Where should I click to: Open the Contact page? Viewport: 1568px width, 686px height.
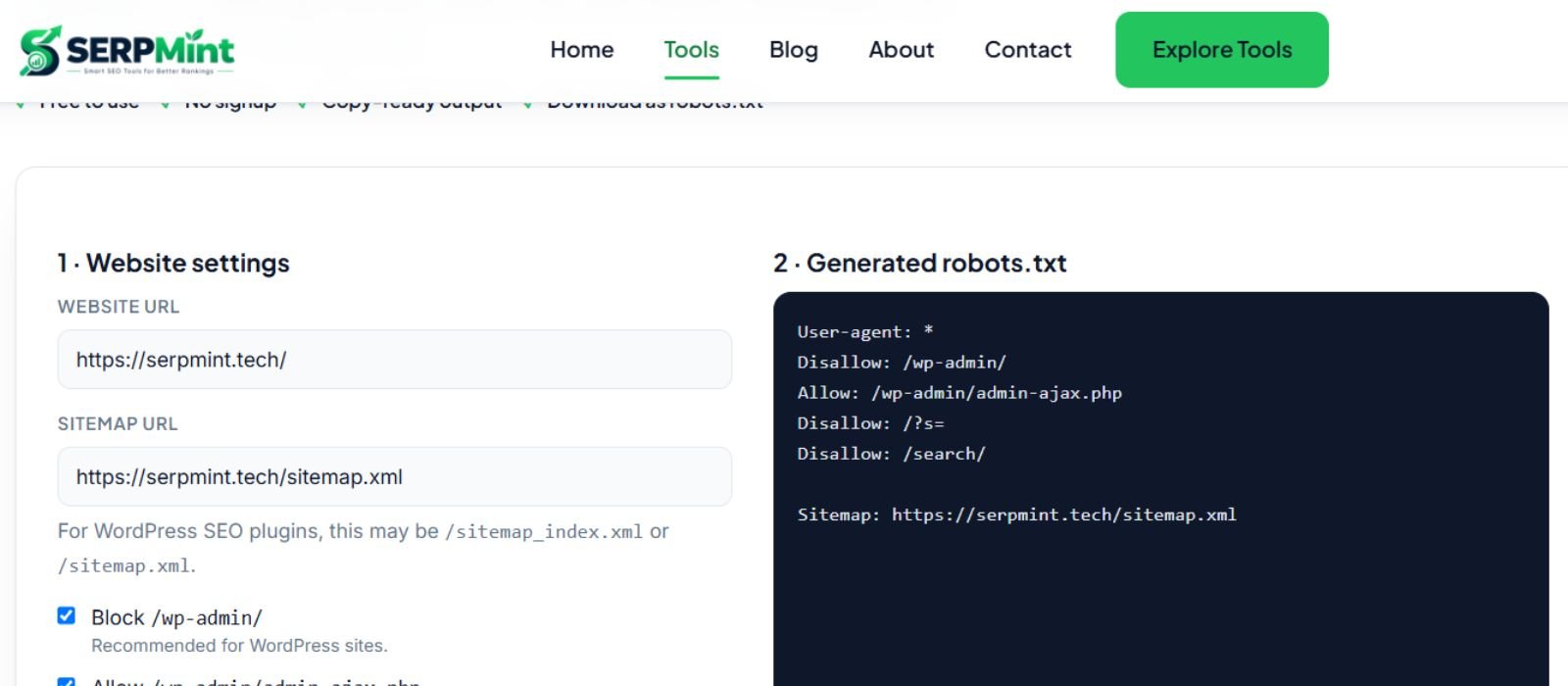click(1028, 50)
